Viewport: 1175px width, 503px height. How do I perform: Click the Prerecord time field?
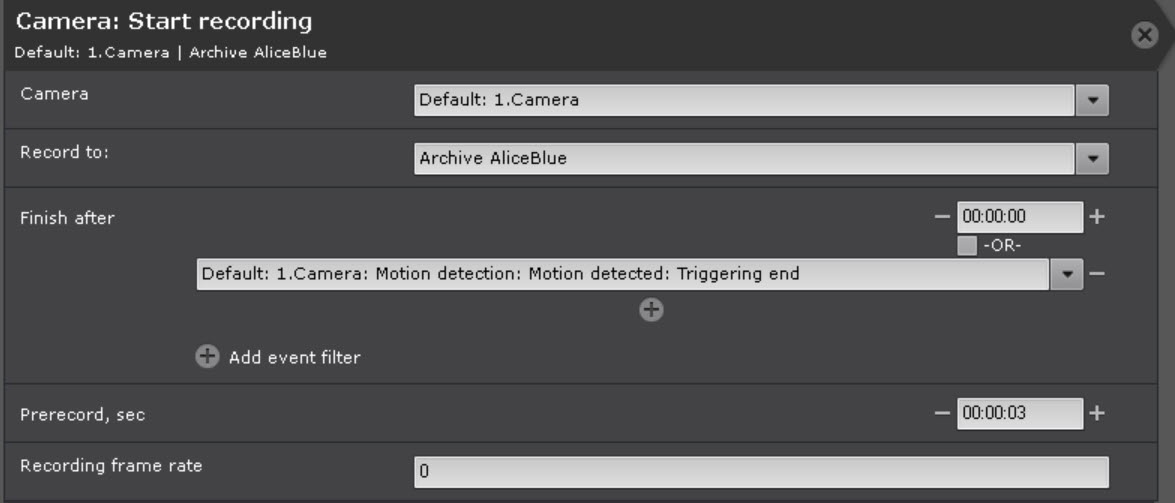1019,413
